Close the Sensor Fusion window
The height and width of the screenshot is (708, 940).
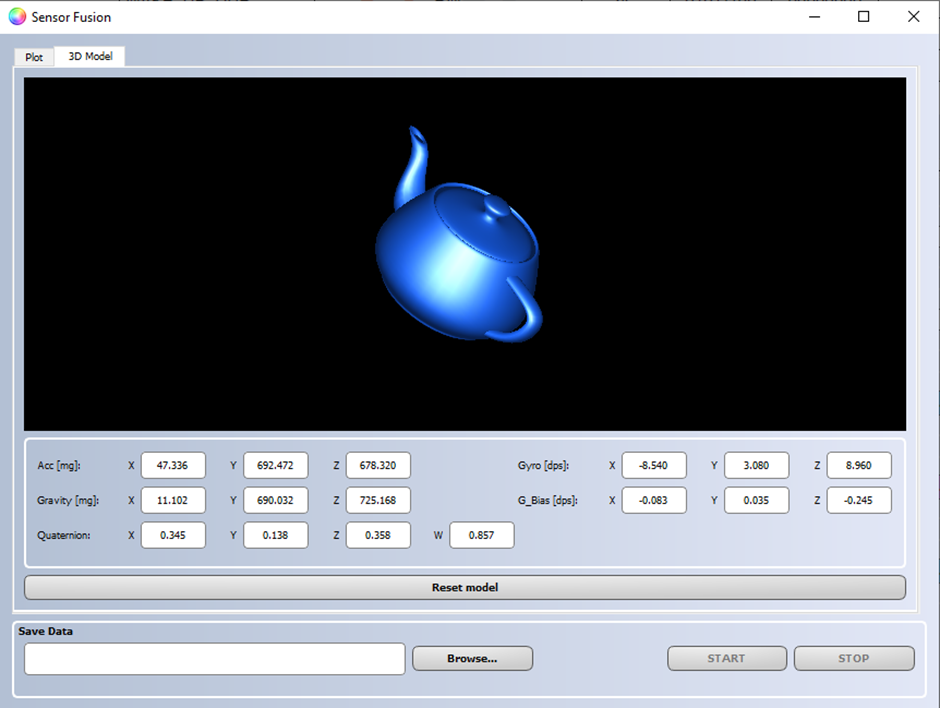(x=914, y=17)
